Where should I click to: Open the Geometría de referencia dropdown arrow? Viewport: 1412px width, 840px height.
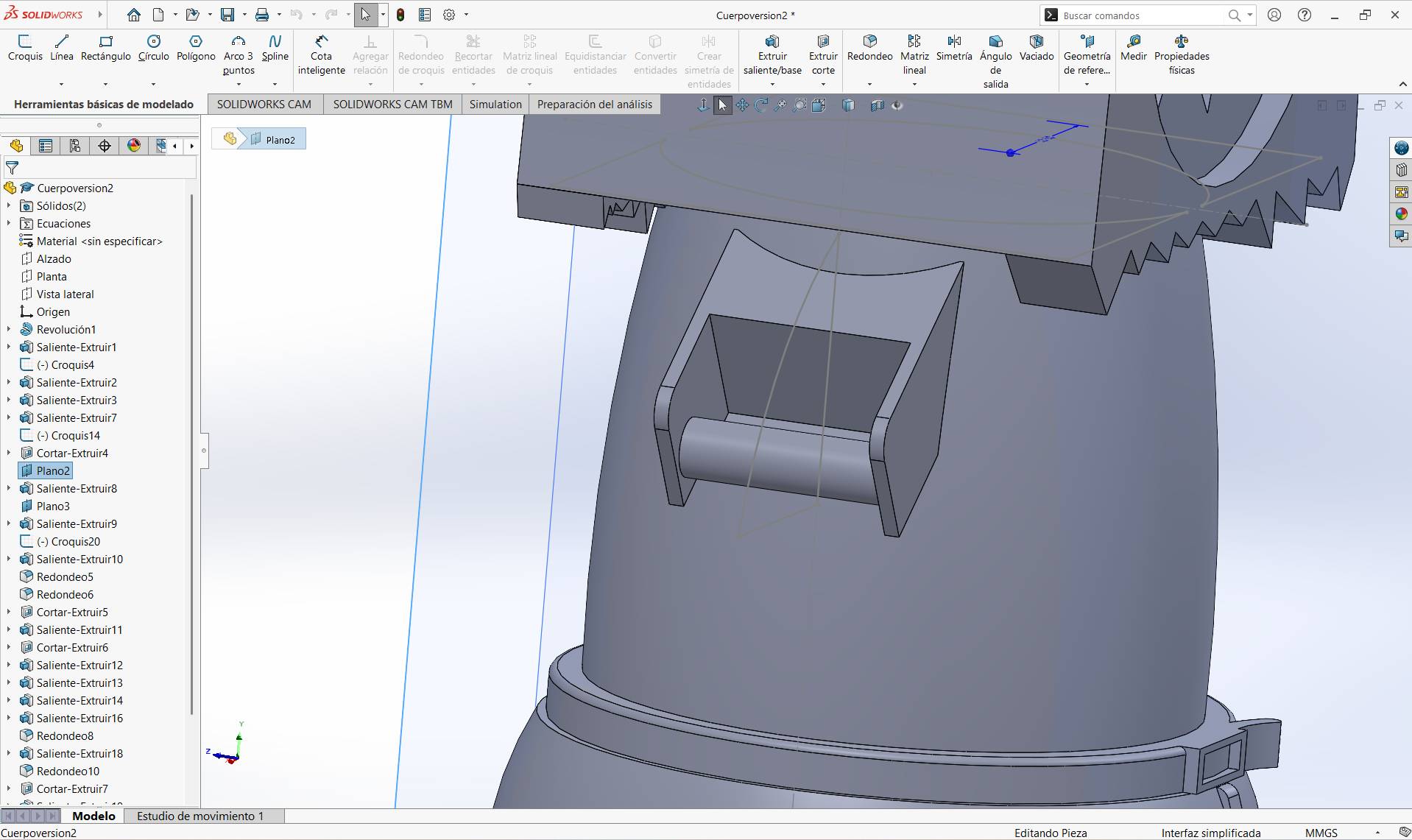1087,84
